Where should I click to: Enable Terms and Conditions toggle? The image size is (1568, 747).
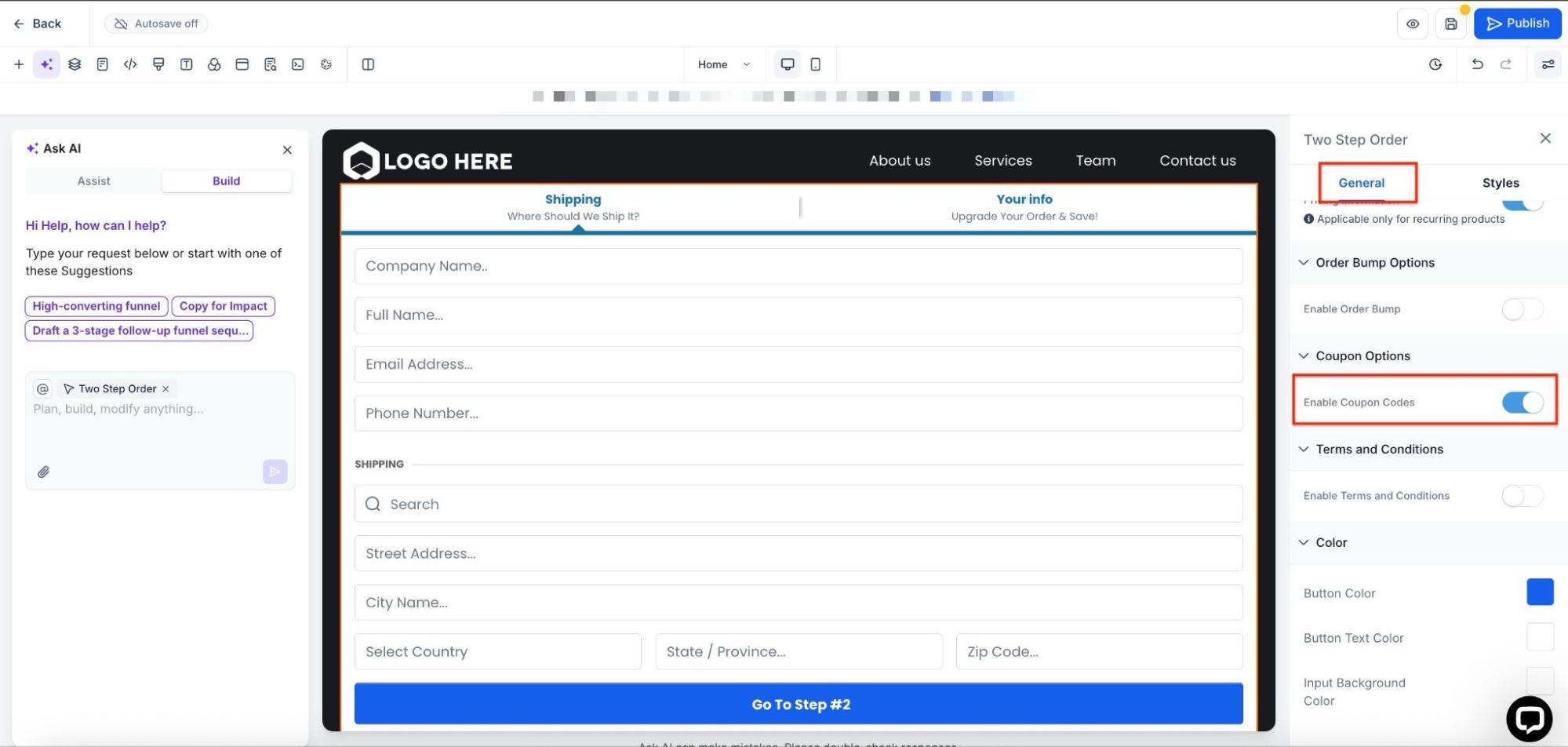[x=1522, y=496]
